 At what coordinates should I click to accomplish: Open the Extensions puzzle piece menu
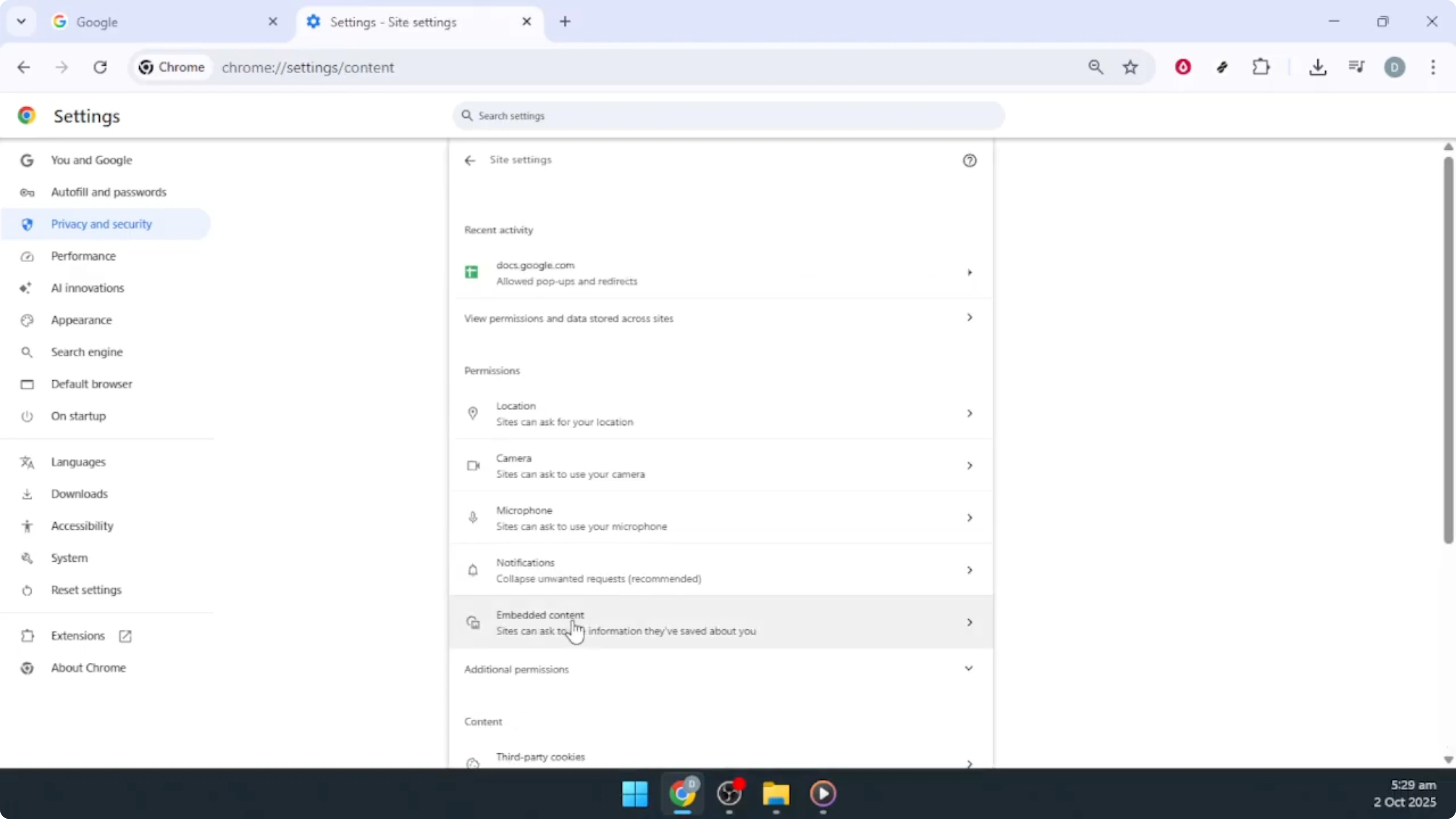click(1261, 67)
